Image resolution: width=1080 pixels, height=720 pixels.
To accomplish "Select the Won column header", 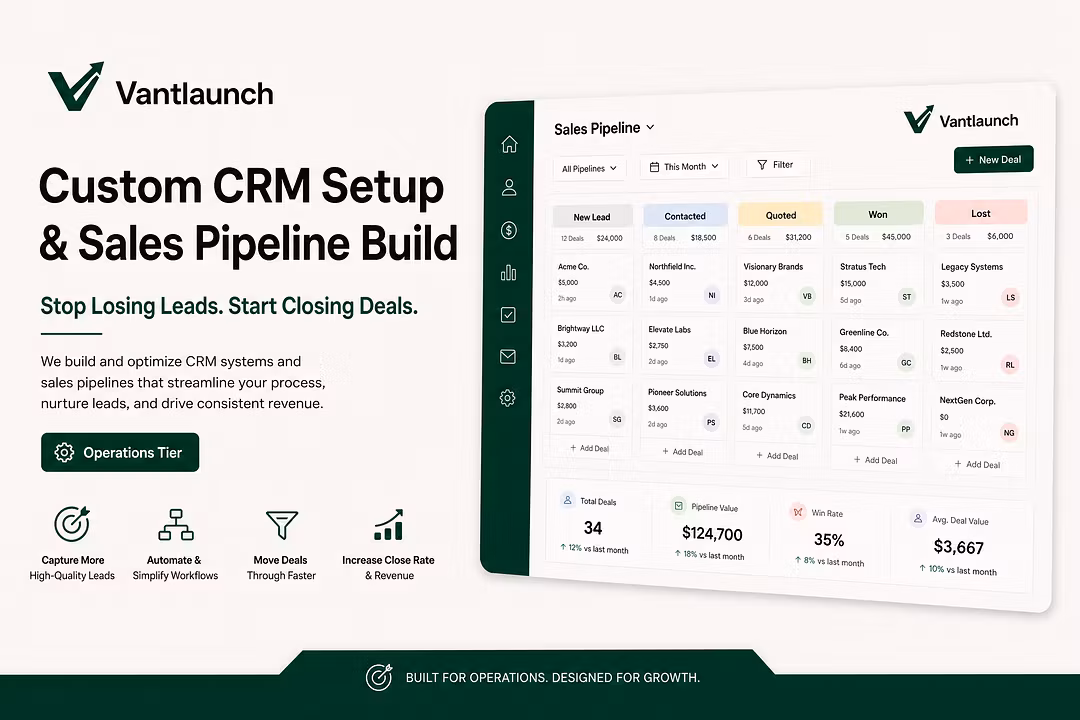I will [878, 214].
